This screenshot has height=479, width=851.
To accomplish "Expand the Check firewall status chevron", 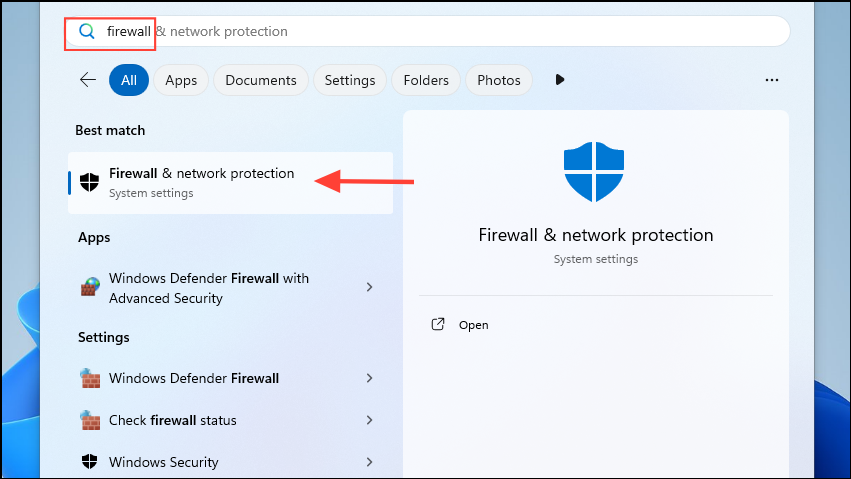I will click(369, 420).
